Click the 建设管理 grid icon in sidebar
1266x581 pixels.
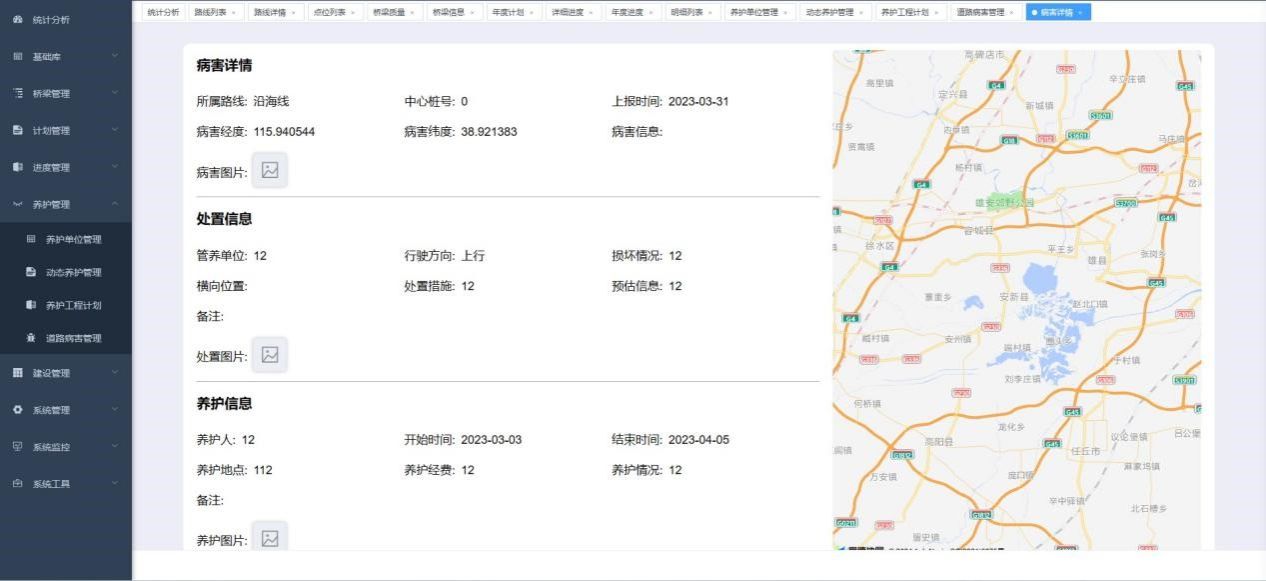18,373
